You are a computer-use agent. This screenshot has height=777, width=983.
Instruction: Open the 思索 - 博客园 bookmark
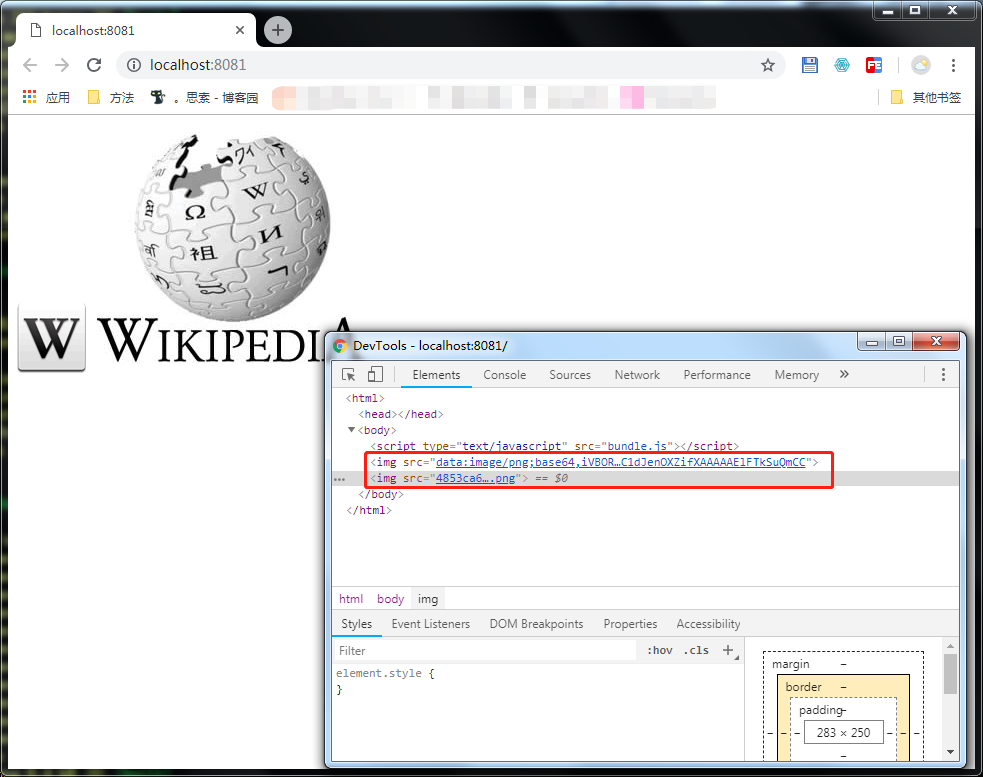pos(204,97)
